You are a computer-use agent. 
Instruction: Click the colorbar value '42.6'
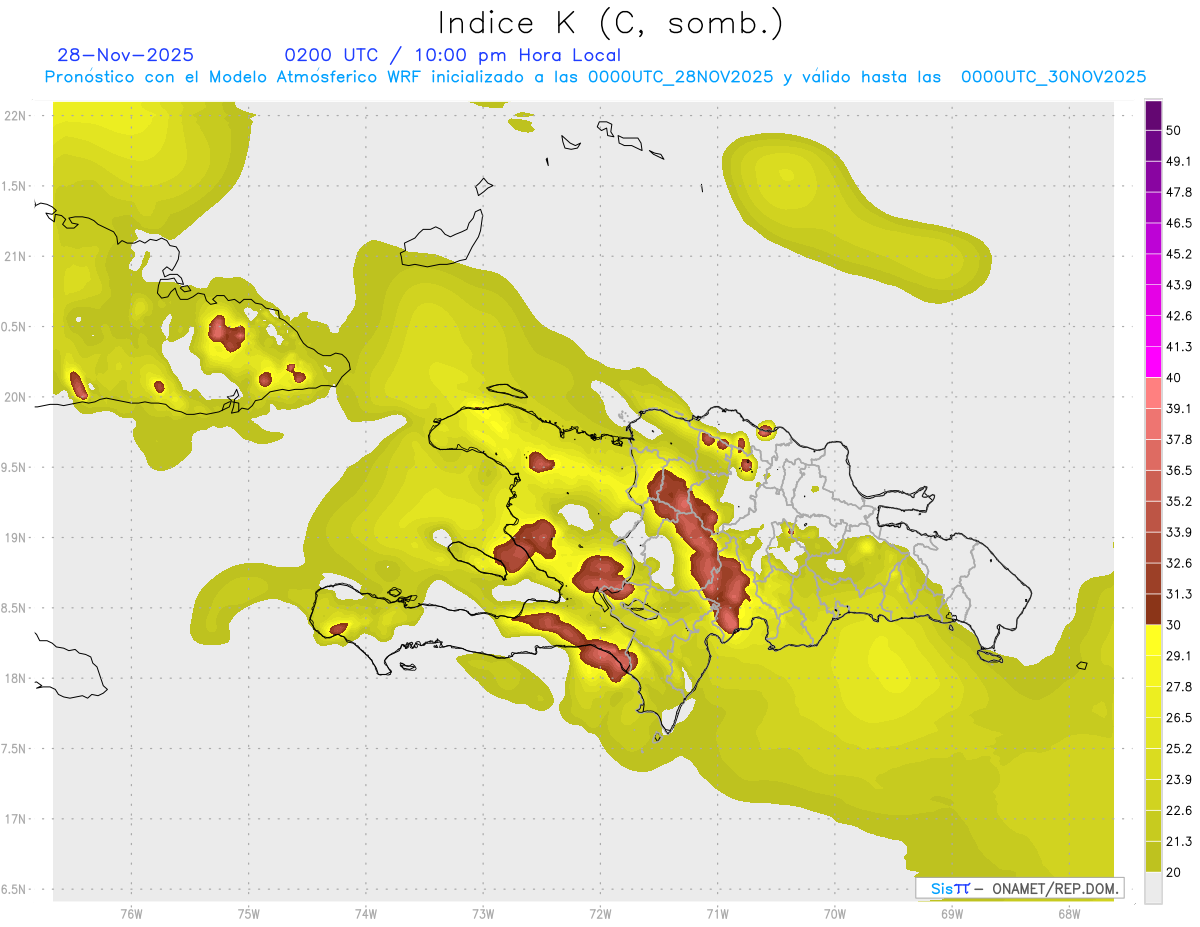[x=1179, y=316]
